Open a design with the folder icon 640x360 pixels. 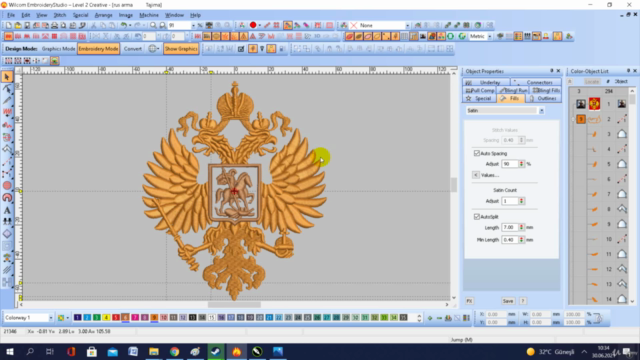[18, 25]
